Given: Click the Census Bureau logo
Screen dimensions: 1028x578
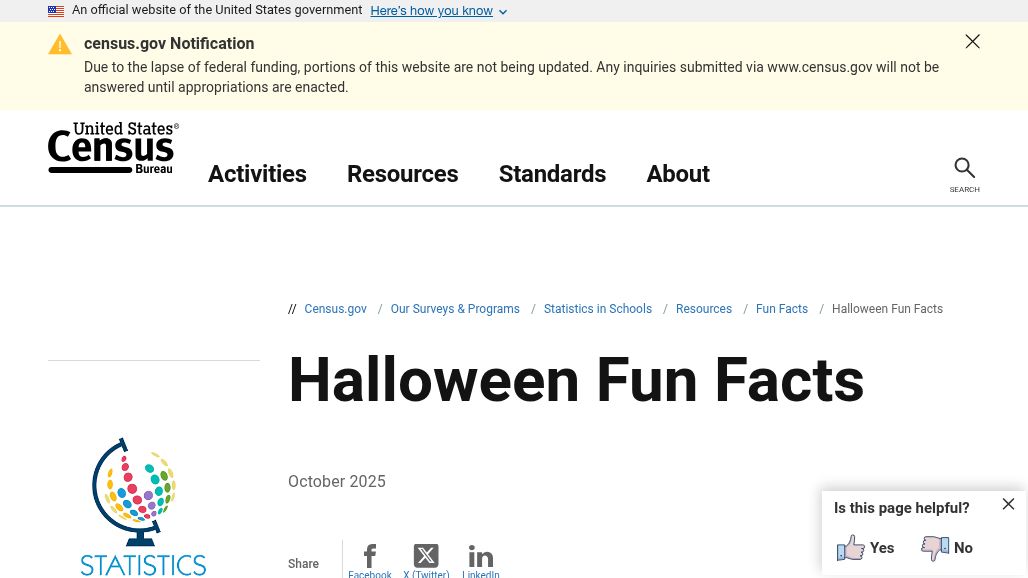Looking at the screenshot, I should tap(113, 147).
